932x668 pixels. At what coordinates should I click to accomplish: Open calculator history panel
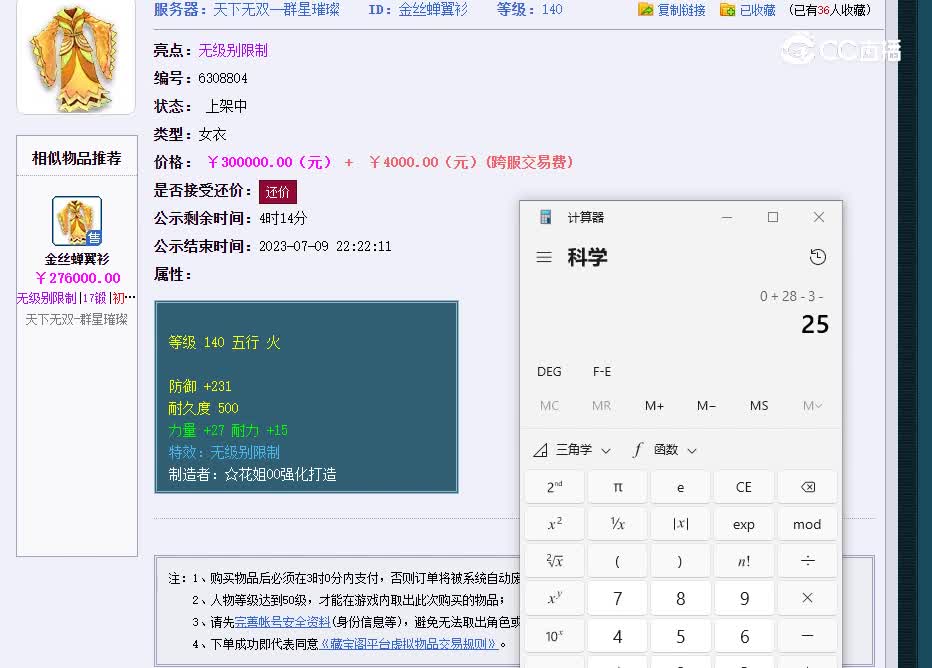click(x=818, y=257)
